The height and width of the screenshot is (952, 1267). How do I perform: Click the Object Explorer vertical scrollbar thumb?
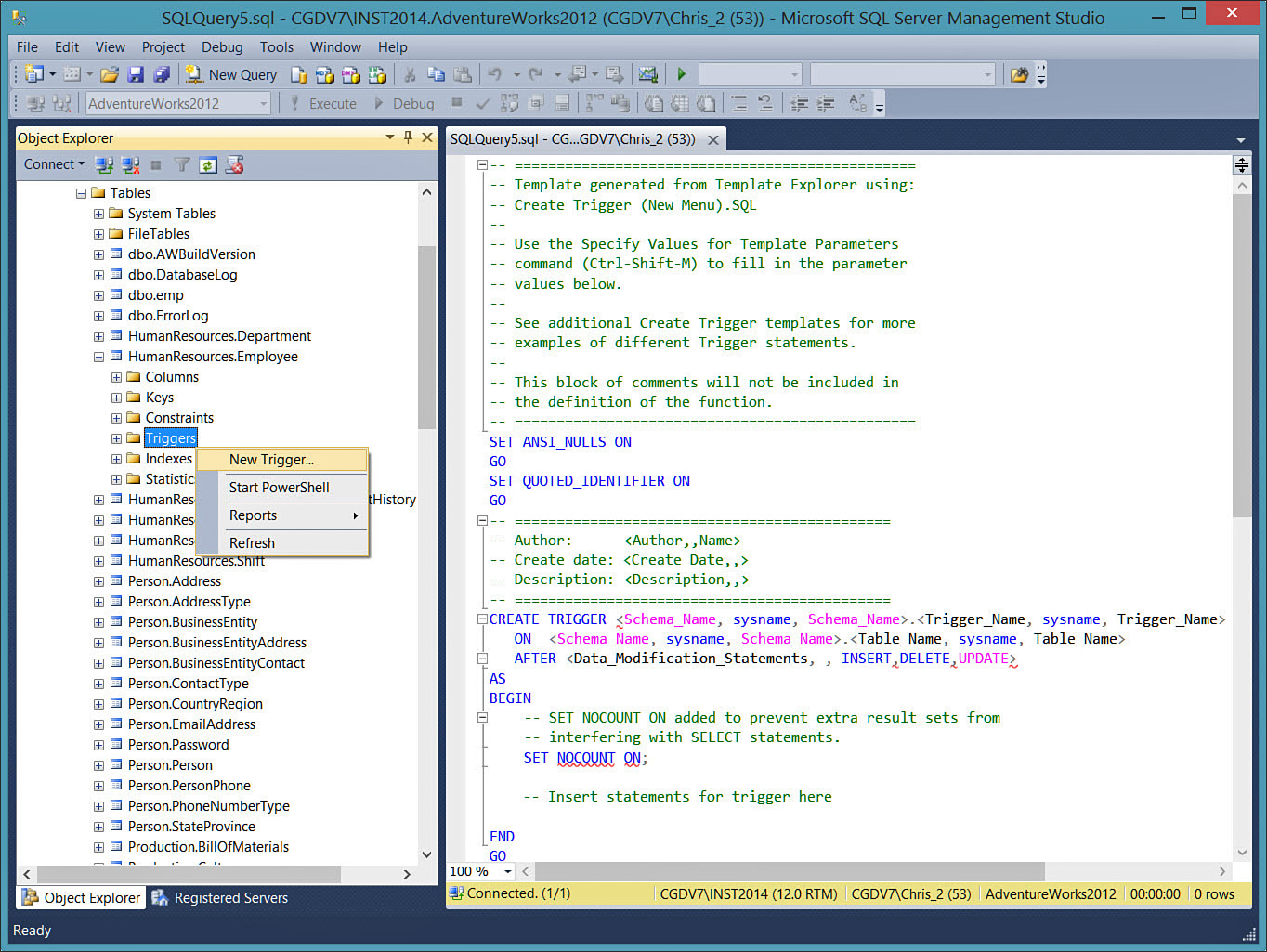click(426, 337)
